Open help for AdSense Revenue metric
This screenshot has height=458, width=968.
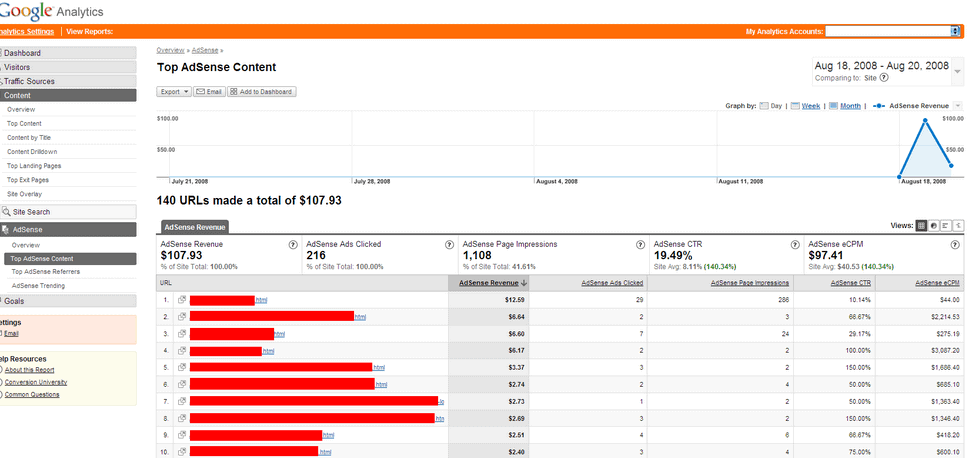point(293,244)
